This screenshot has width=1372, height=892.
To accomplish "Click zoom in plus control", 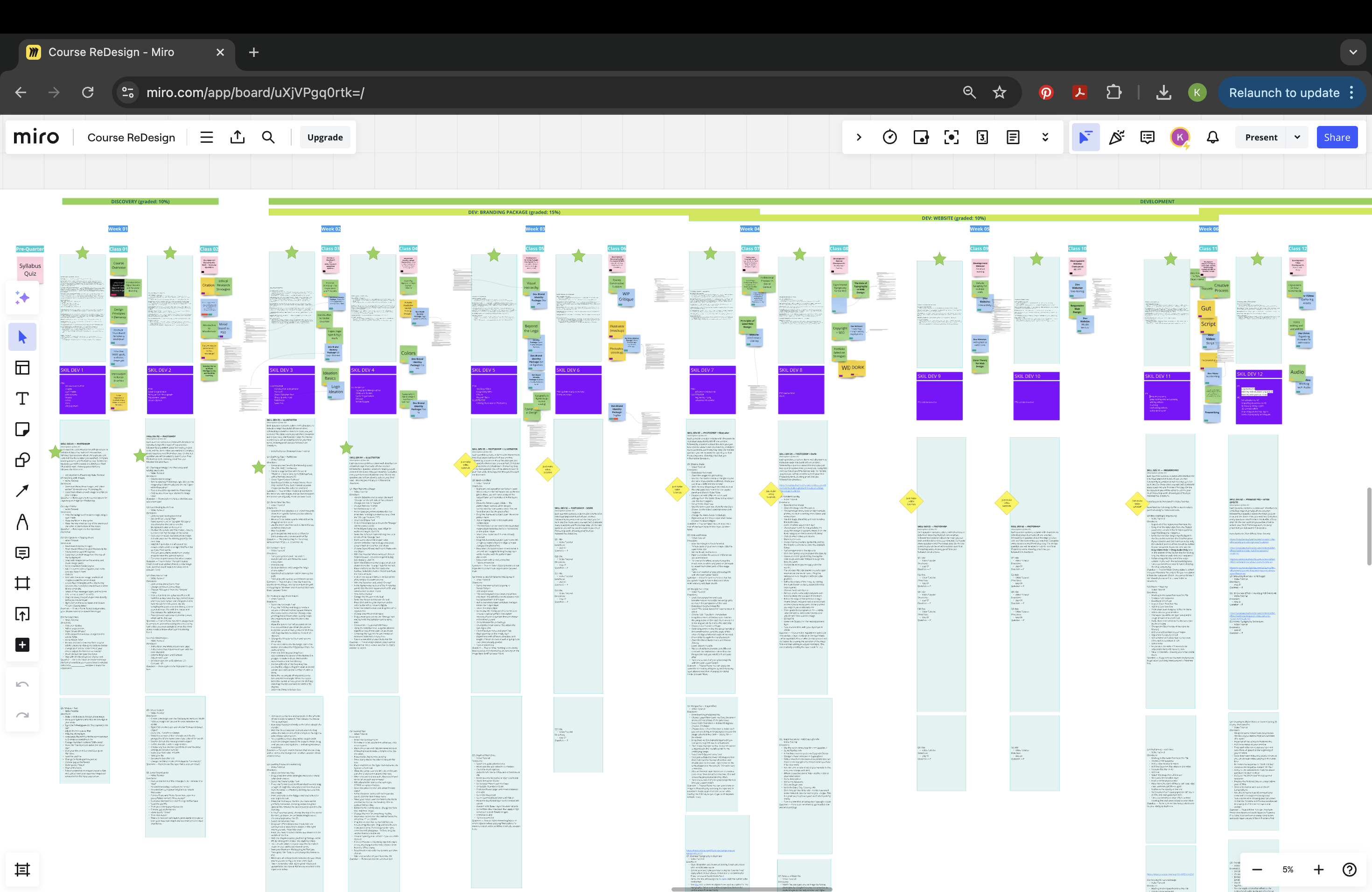I will [x=1318, y=870].
